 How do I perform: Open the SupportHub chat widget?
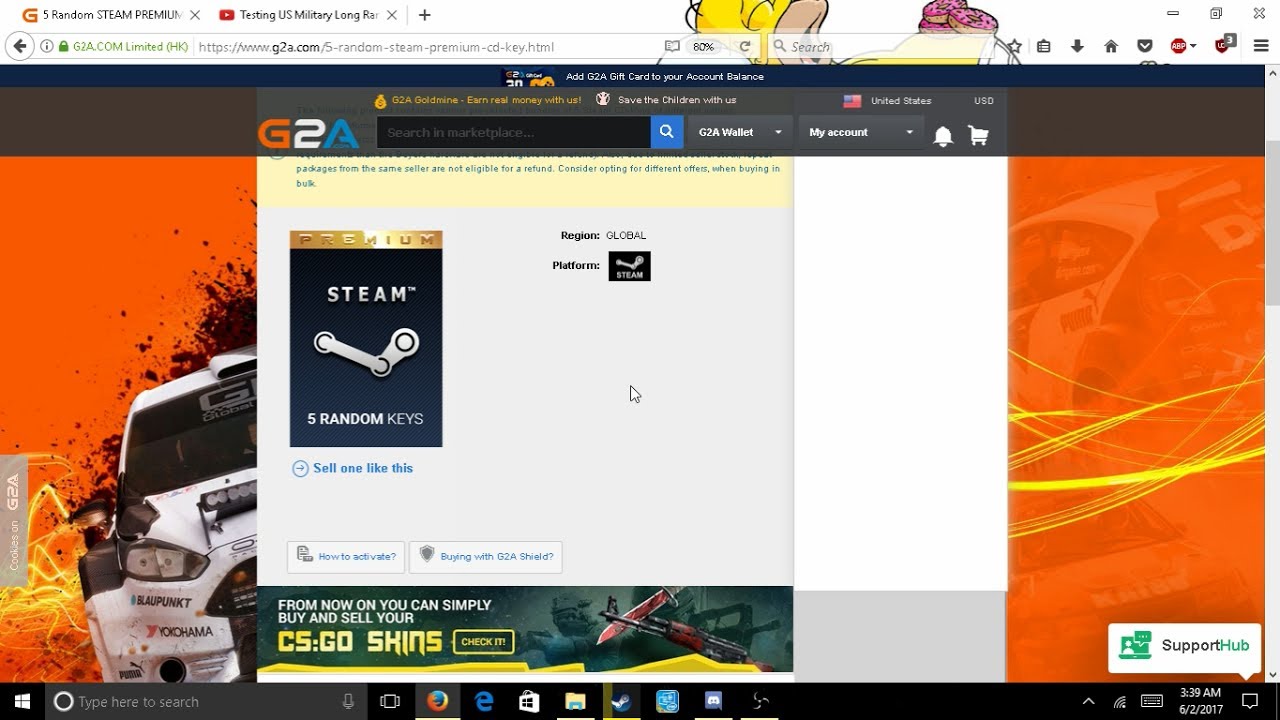pyautogui.click(x=1183, y=646)
